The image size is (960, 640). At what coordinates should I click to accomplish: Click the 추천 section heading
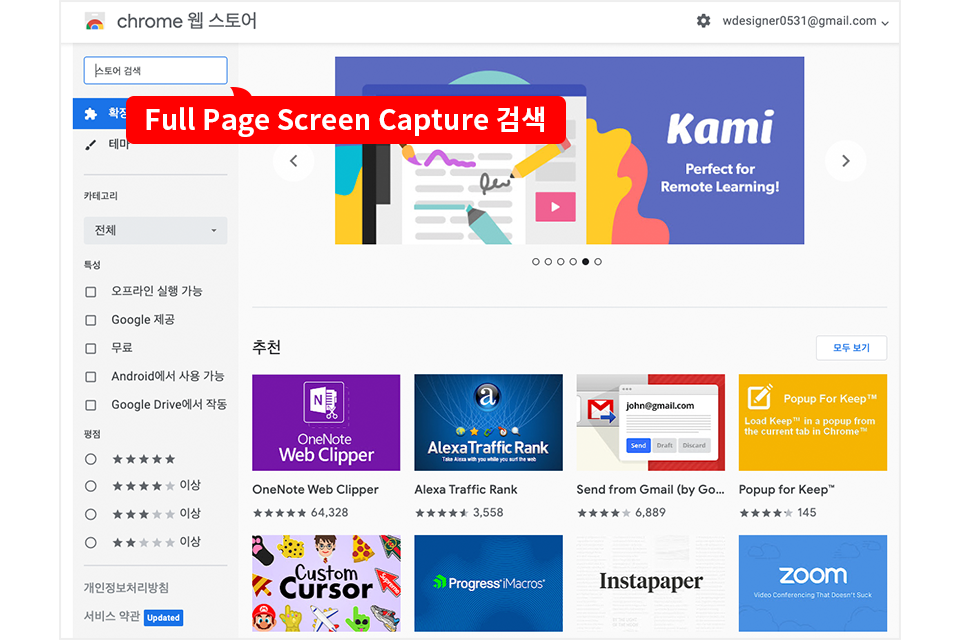(x=266, y=347)
